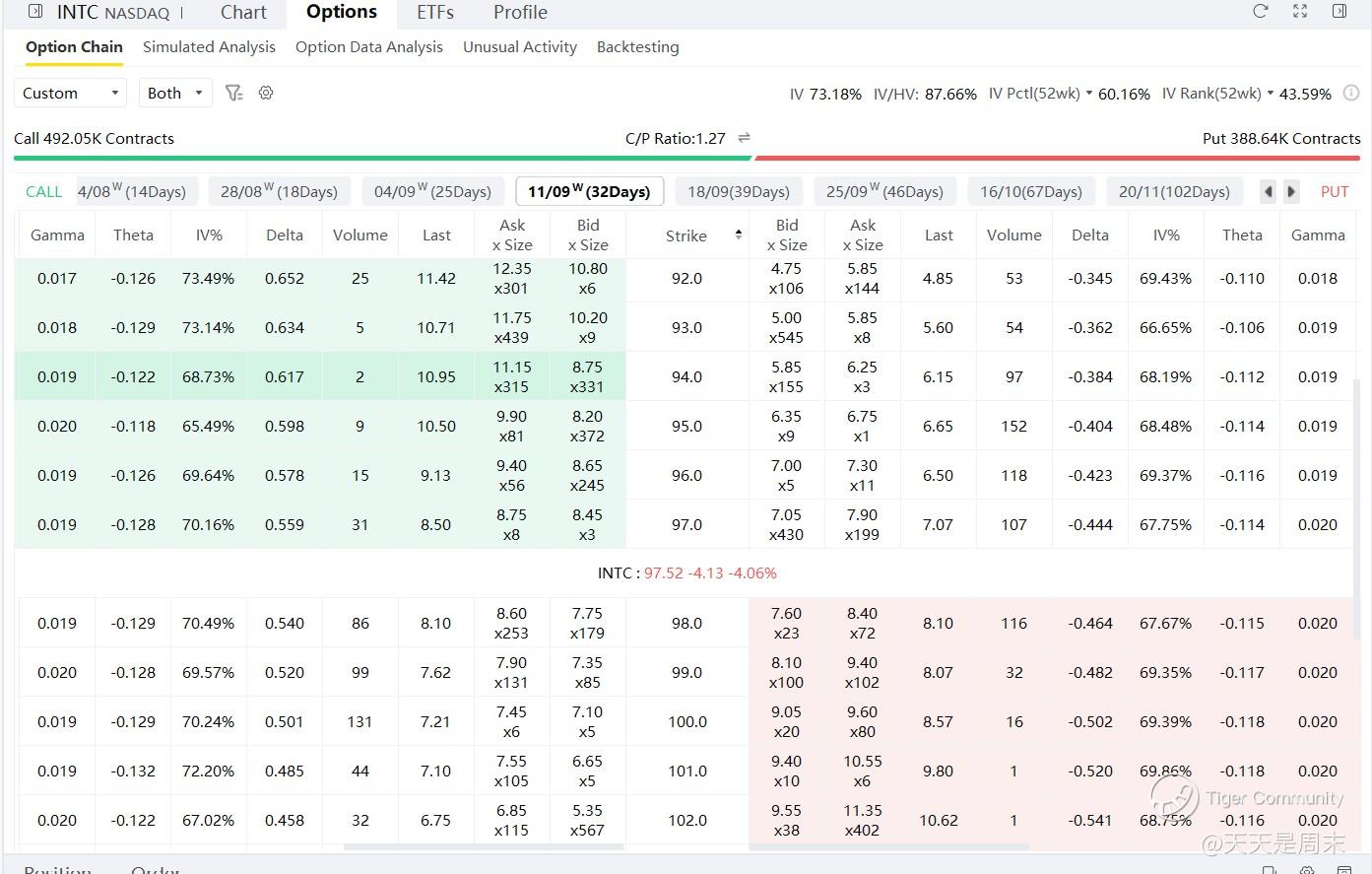Open option chain settings gear

point(266,93)
